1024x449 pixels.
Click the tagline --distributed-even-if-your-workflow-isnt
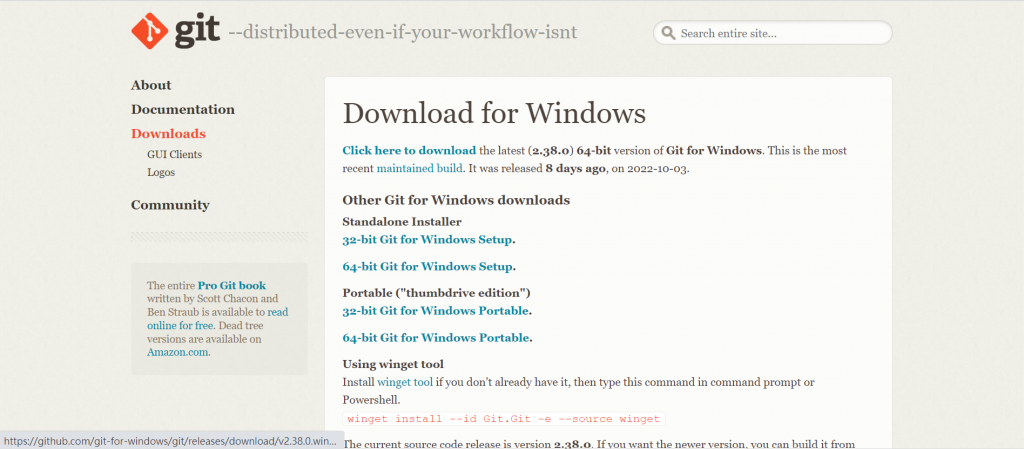point(403,32)
